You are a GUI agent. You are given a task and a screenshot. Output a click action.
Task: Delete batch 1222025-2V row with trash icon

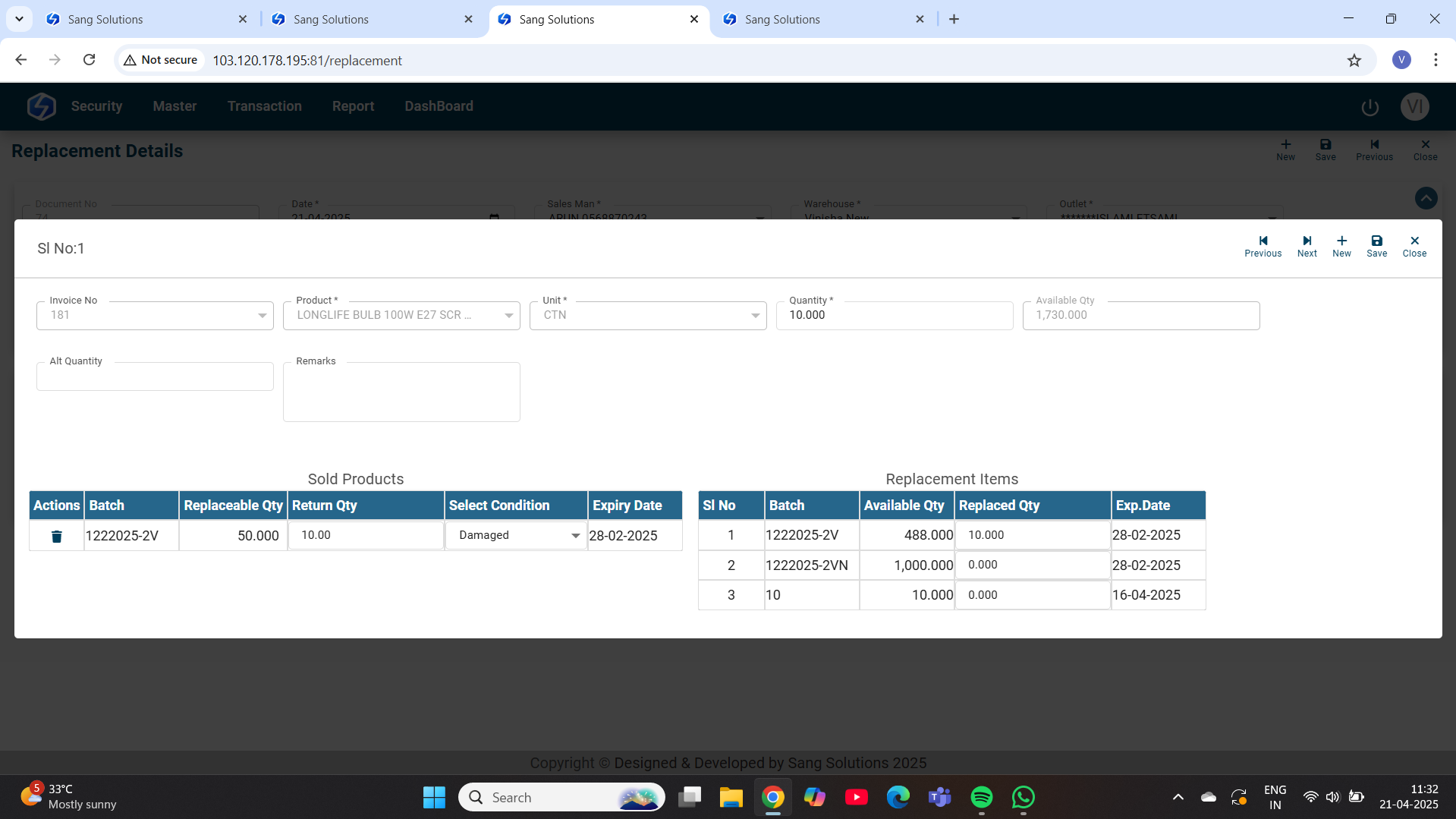click(56, 537)
